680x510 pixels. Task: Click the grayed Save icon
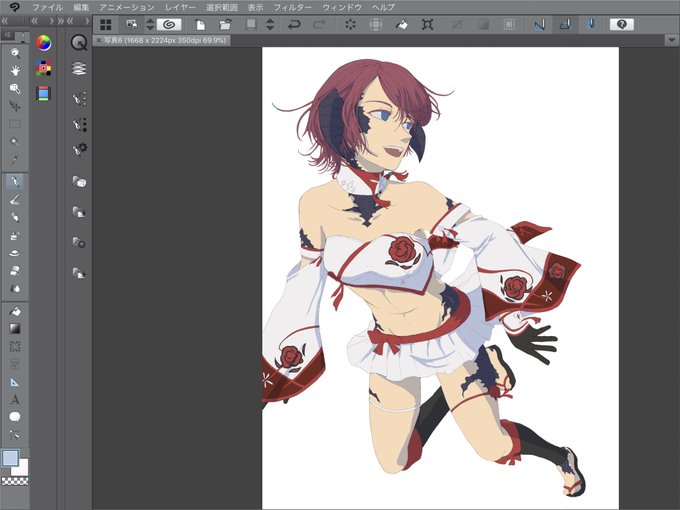click(x=251, y=24)
